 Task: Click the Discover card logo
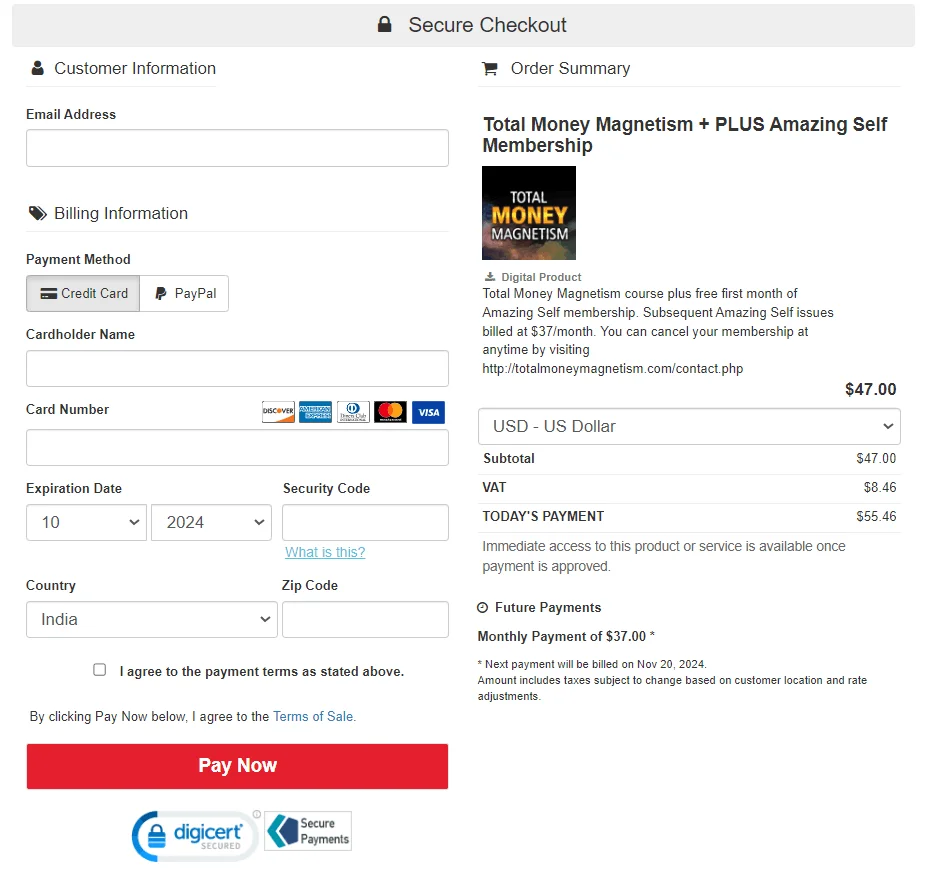(x=278, y=411)
